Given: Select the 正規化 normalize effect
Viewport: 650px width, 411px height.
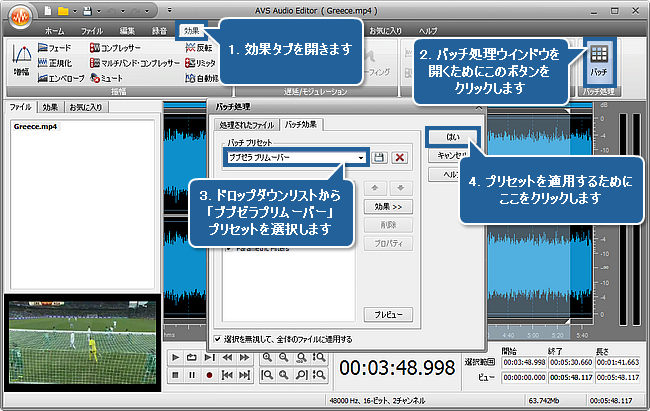Looking at the screenshot, I should [55, 63].
